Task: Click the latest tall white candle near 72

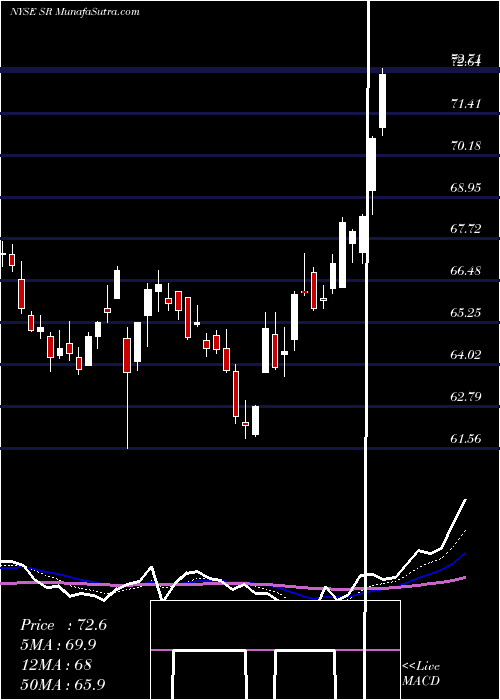Action: coord(383,102)
